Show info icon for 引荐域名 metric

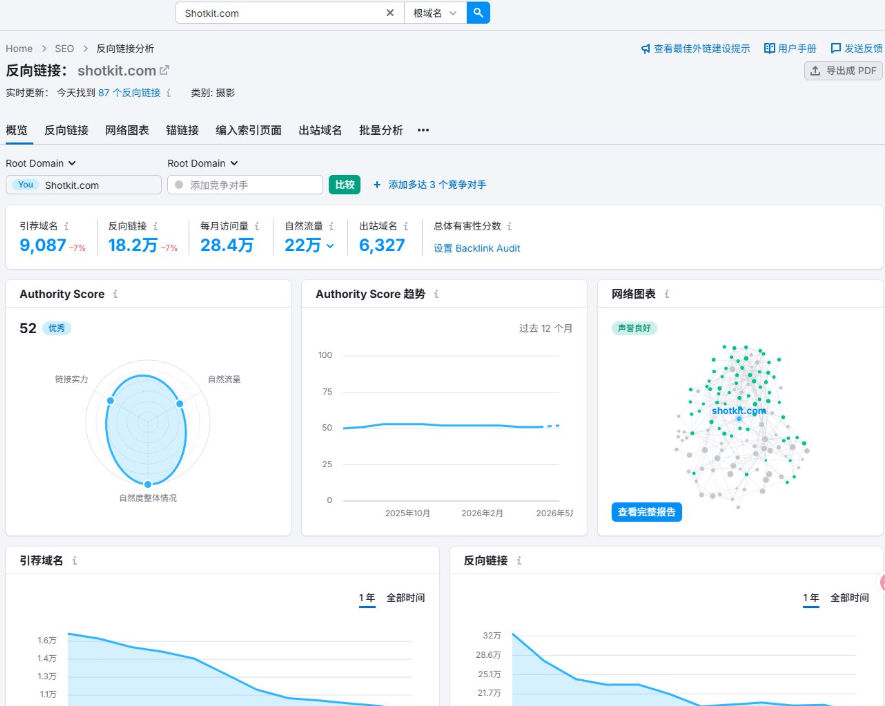pos(67,226)
